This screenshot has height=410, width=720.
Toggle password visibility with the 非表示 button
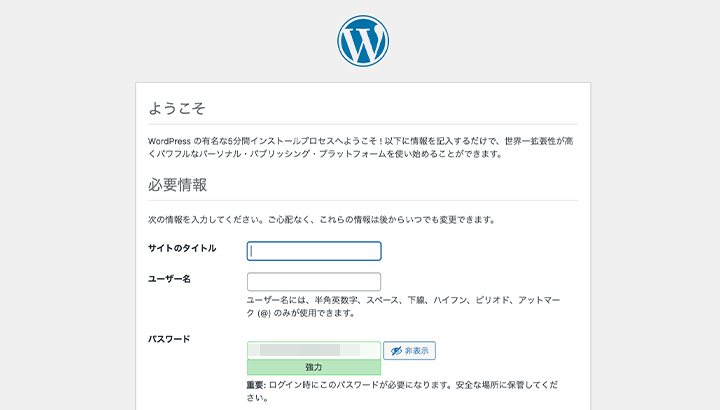409,351
